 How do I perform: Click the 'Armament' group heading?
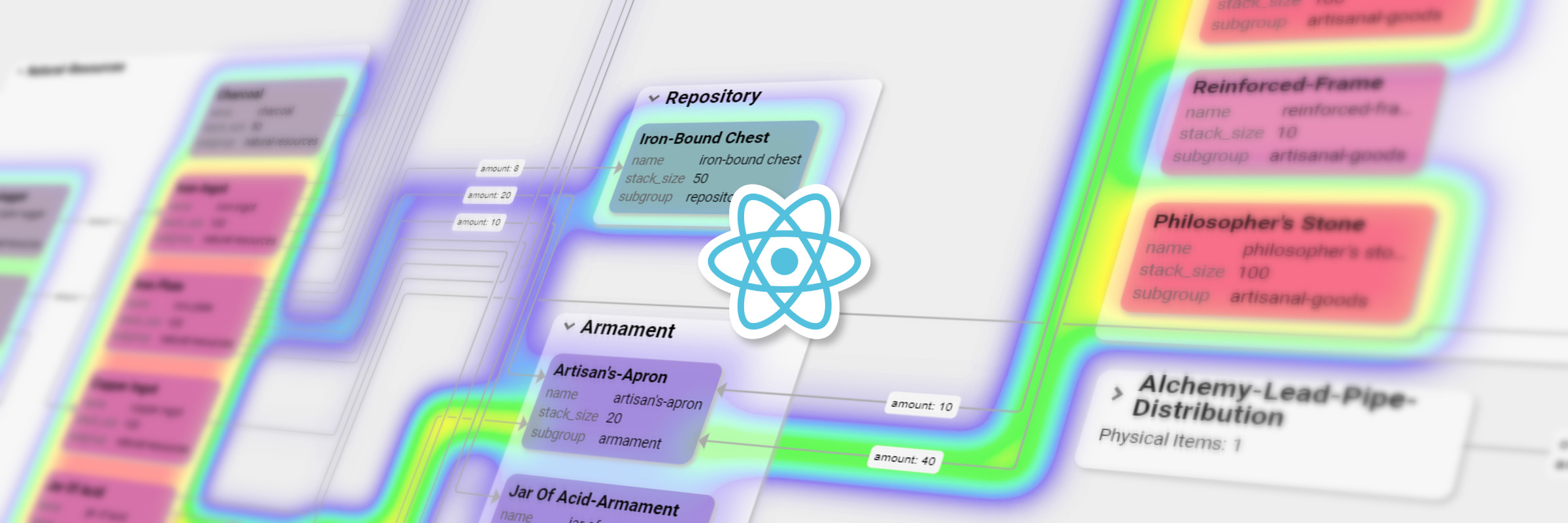(x=627, y=329)
